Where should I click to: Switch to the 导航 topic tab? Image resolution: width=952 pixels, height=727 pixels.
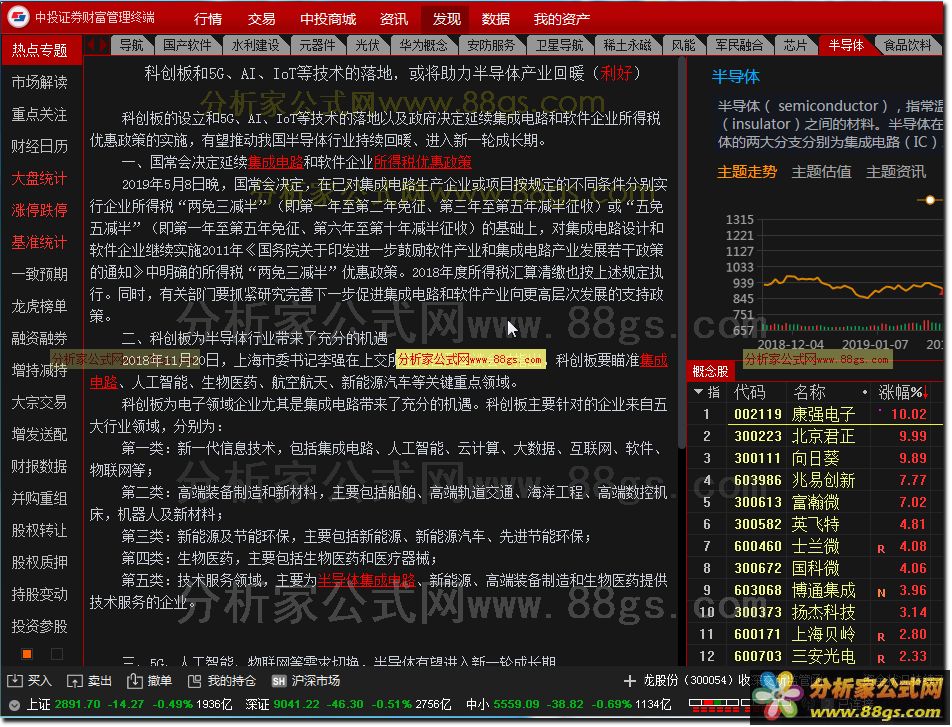pos(131,45)
